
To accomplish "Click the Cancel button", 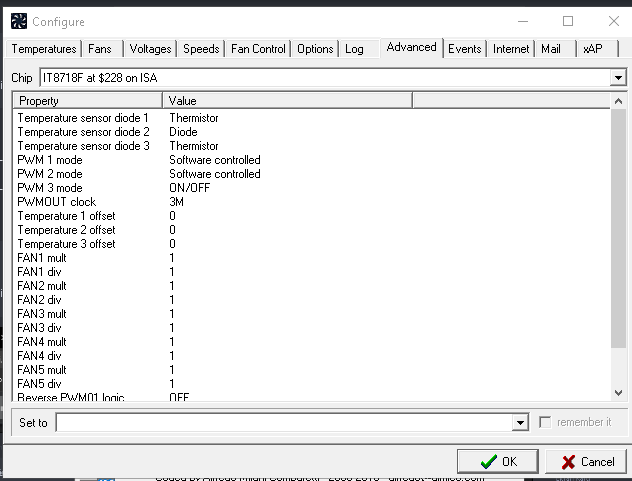I will pos(586,461).
